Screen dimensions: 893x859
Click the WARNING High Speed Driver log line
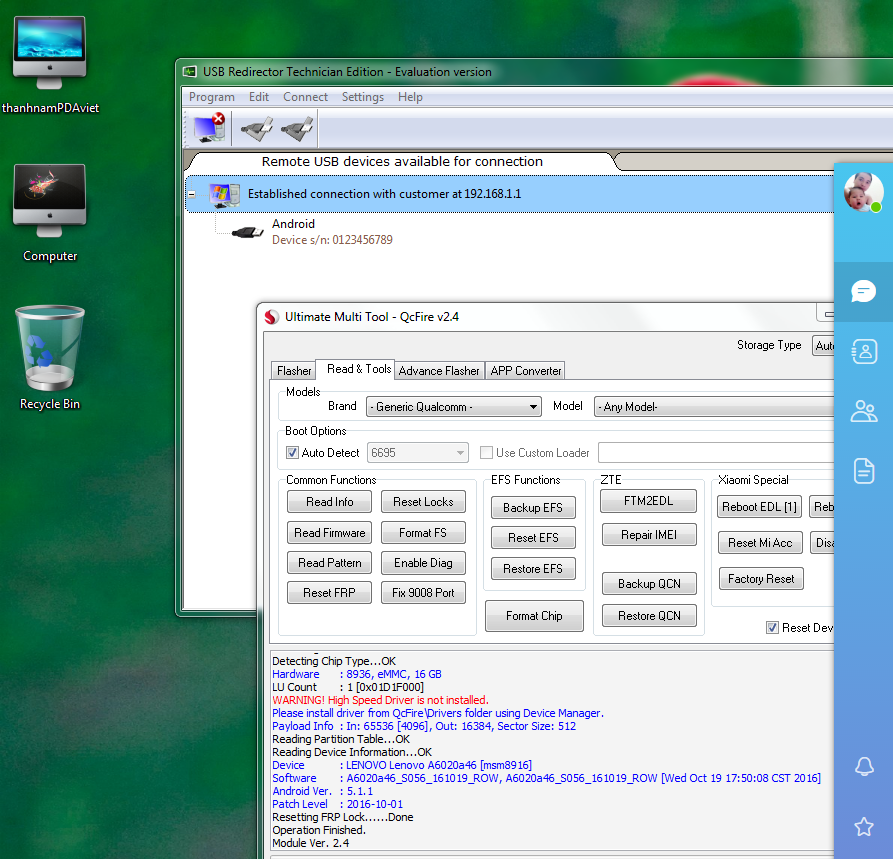(380, 700)
